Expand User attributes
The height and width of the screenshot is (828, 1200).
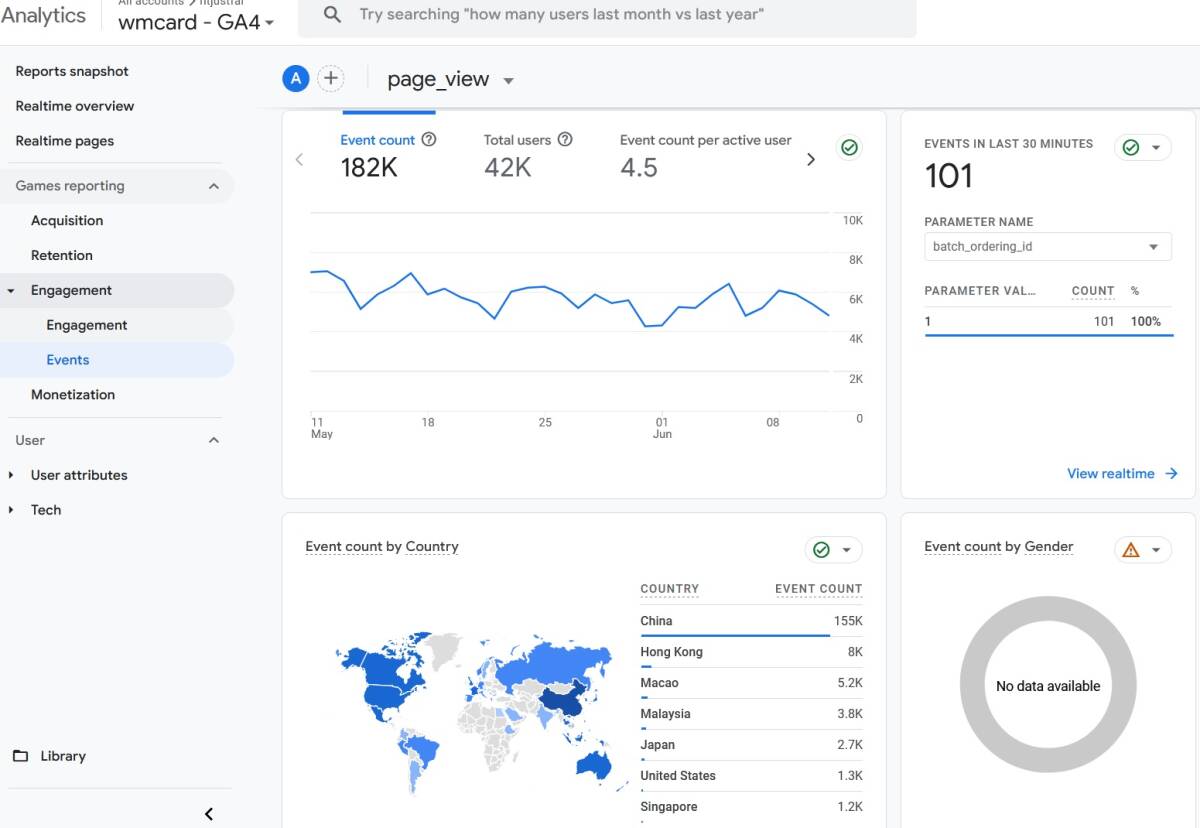(x=11, y=475)
